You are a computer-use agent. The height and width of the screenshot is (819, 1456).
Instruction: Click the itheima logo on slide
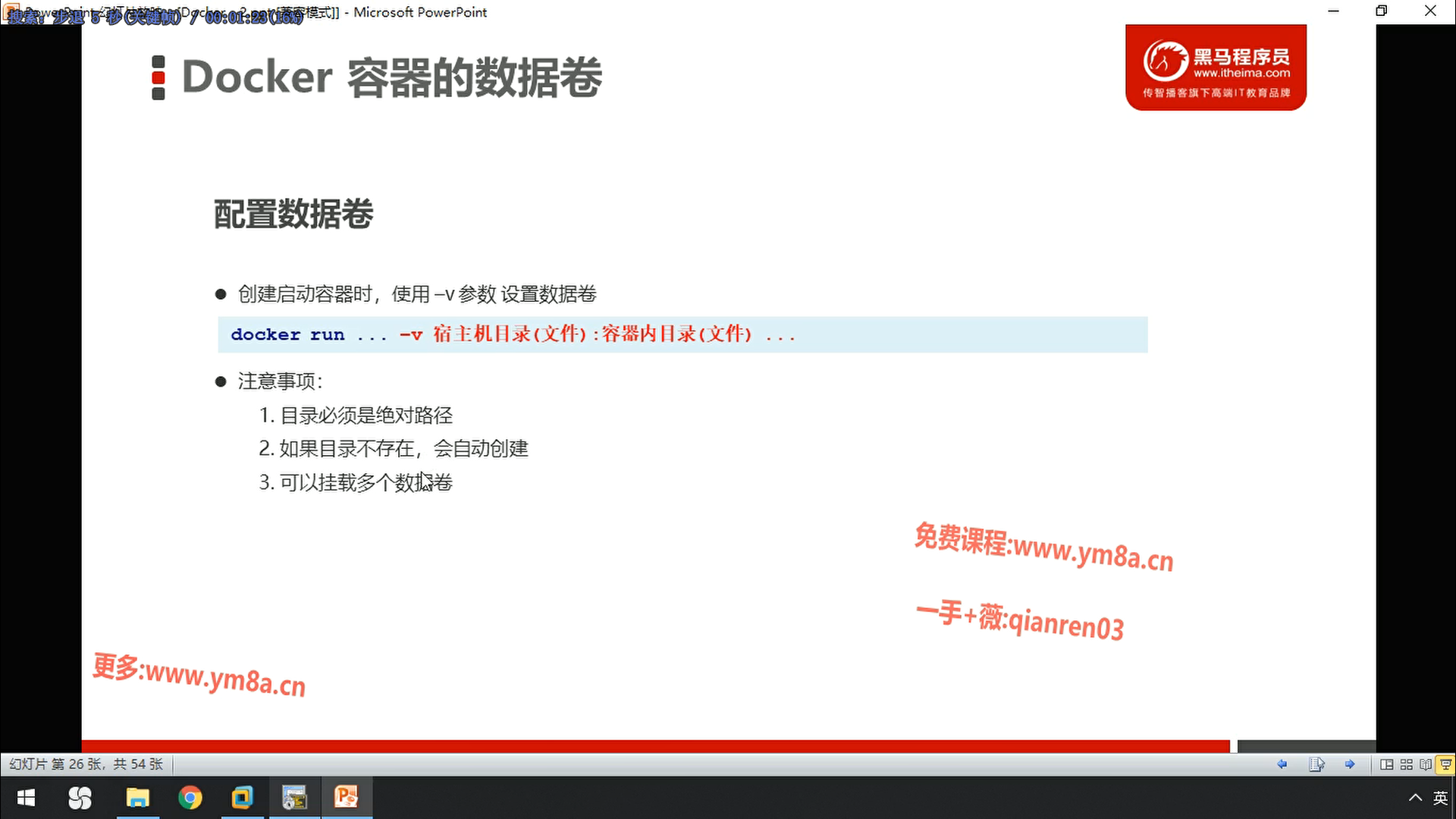click(1216, 67)
